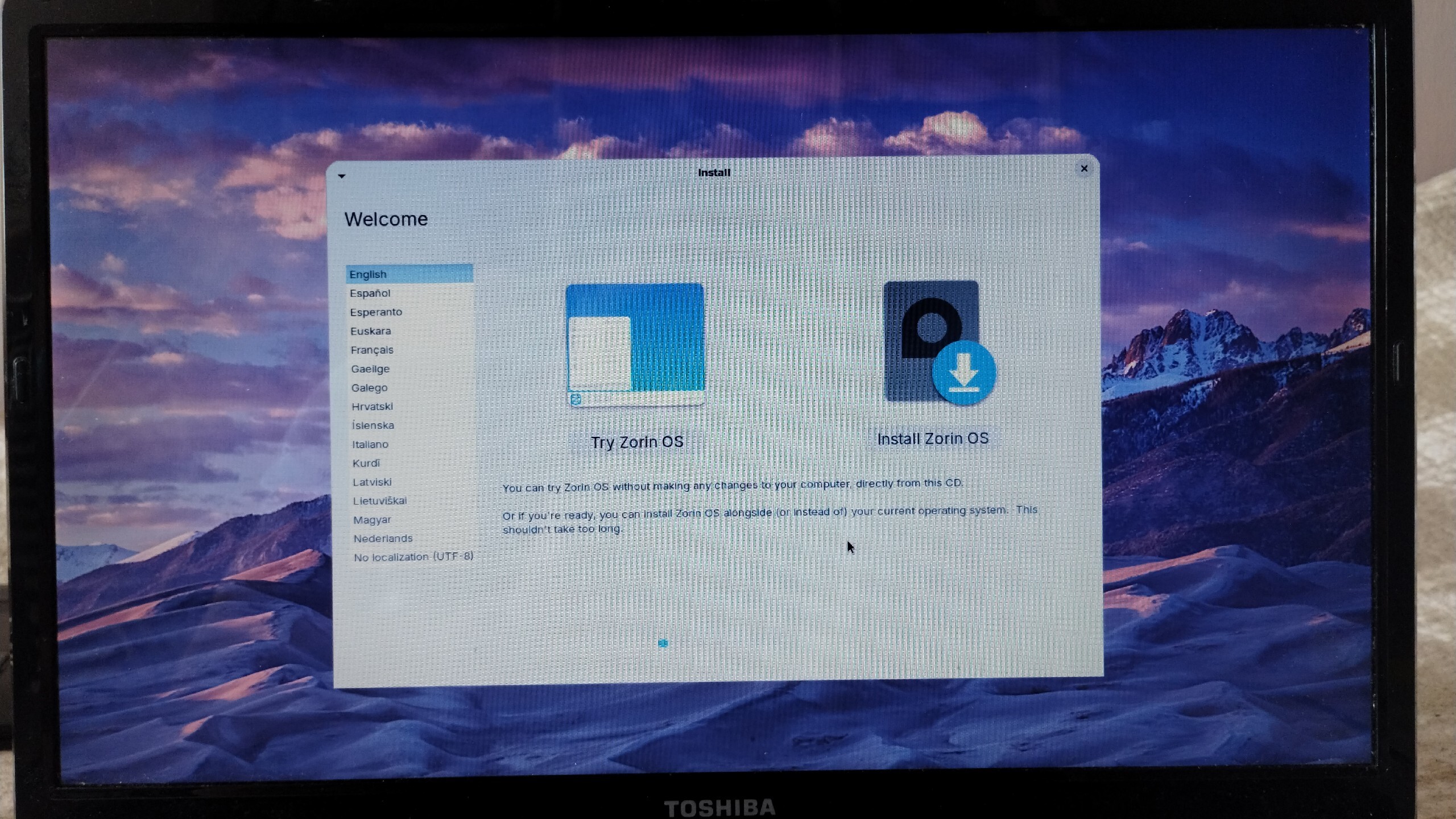The image size is (1456, 819).
Task: Click the Try Zorin OS desktop icon
Action: [x=635, y=345]
